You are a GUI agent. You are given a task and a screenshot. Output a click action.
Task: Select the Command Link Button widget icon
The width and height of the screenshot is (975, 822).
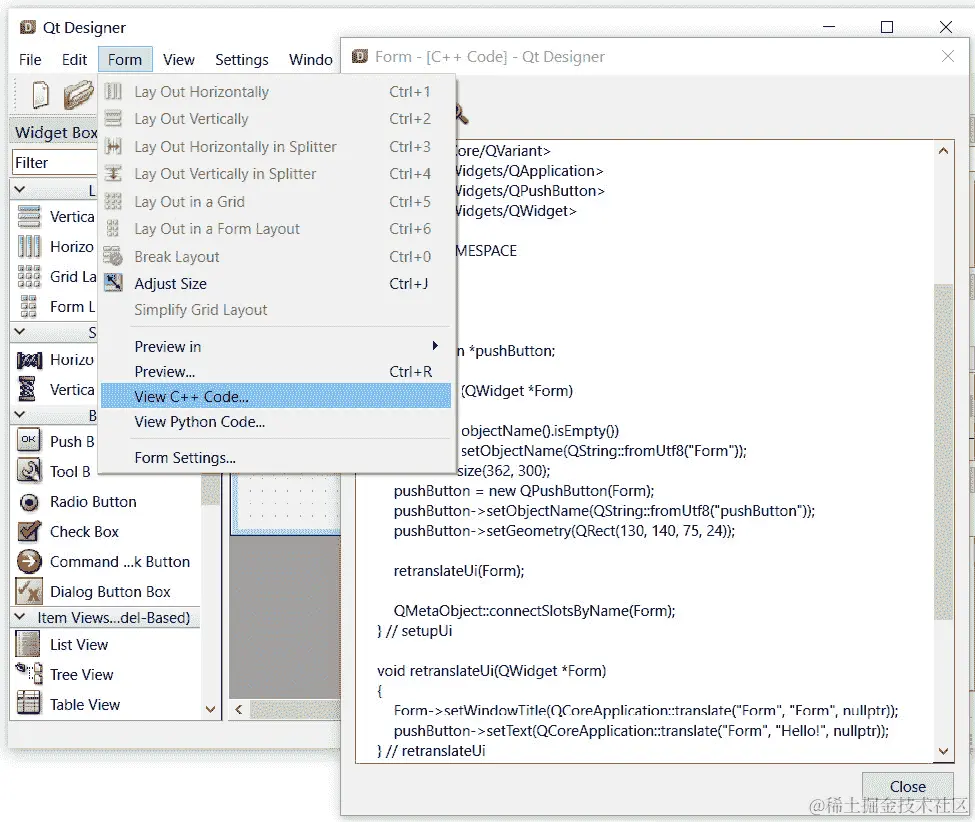tap(29, 561)
